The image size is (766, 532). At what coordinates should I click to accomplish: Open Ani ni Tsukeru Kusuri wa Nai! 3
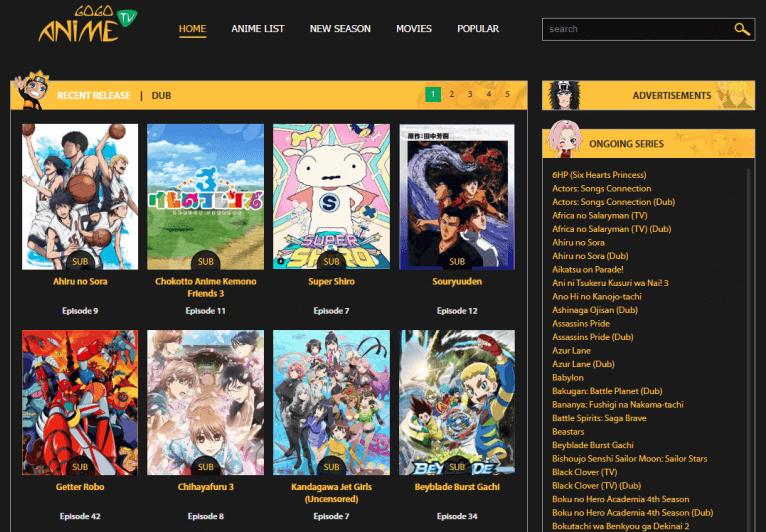click(x=610, y=283)
